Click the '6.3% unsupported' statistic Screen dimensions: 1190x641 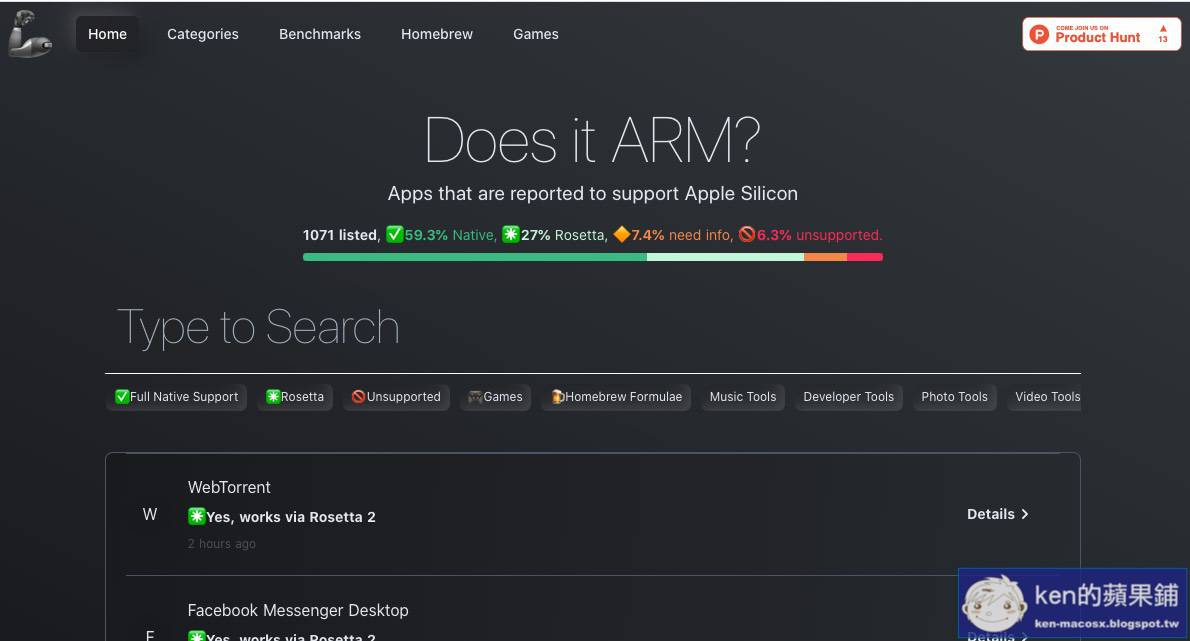tap(820, 235)
